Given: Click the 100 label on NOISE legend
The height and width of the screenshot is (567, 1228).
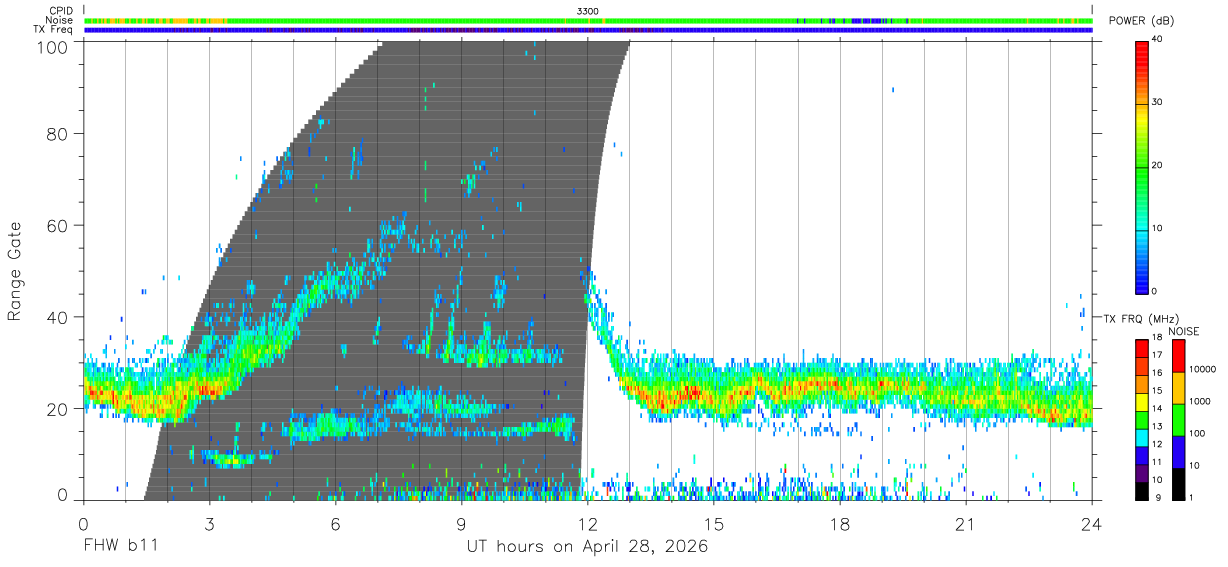Looking at the screenshot, I should (1196, 433).
